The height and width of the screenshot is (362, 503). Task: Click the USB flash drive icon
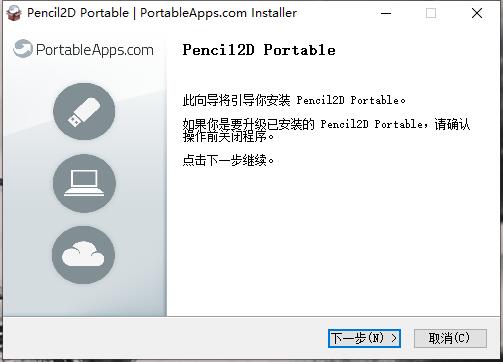pos(84,111)
